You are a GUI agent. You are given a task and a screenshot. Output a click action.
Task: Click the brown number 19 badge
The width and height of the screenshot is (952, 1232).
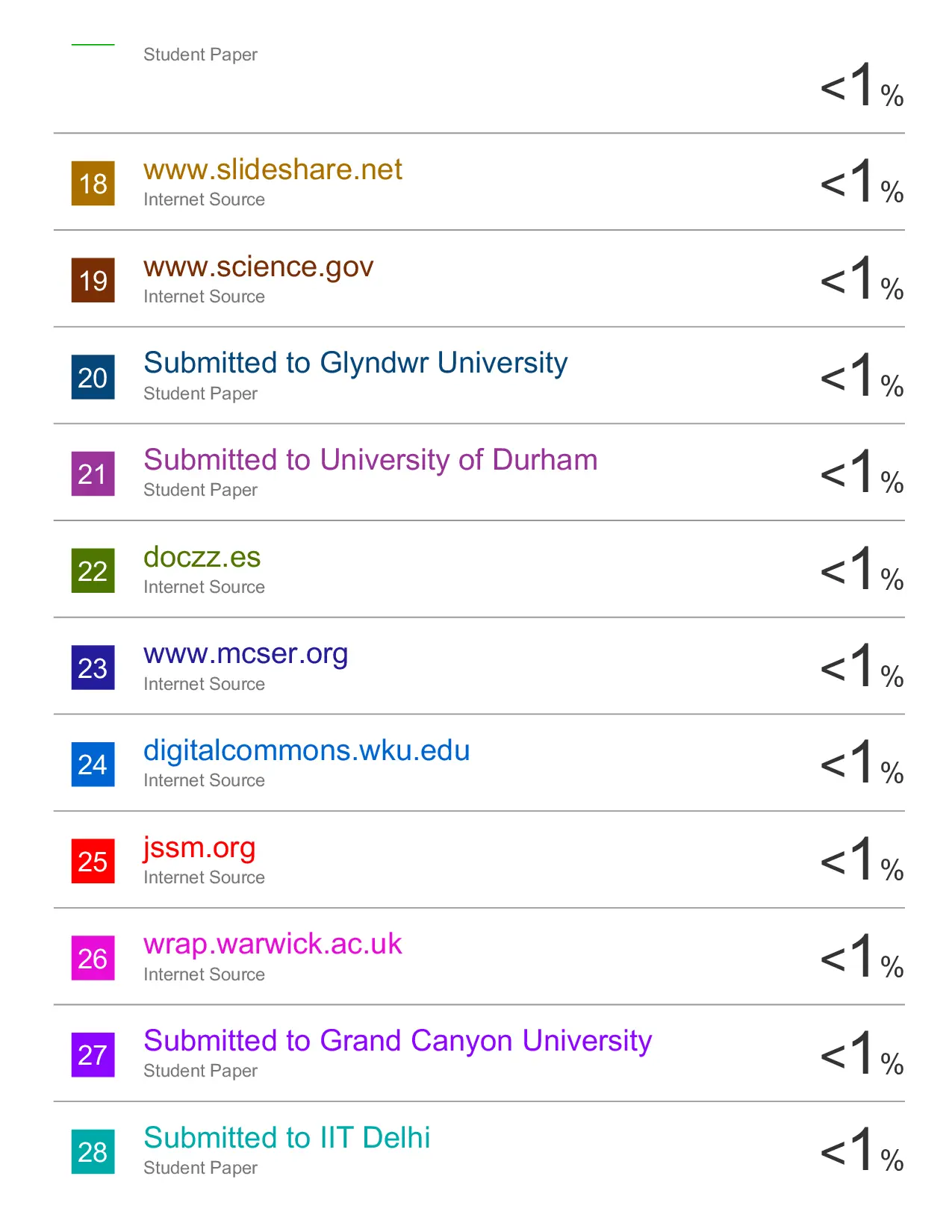pos(93,280)
